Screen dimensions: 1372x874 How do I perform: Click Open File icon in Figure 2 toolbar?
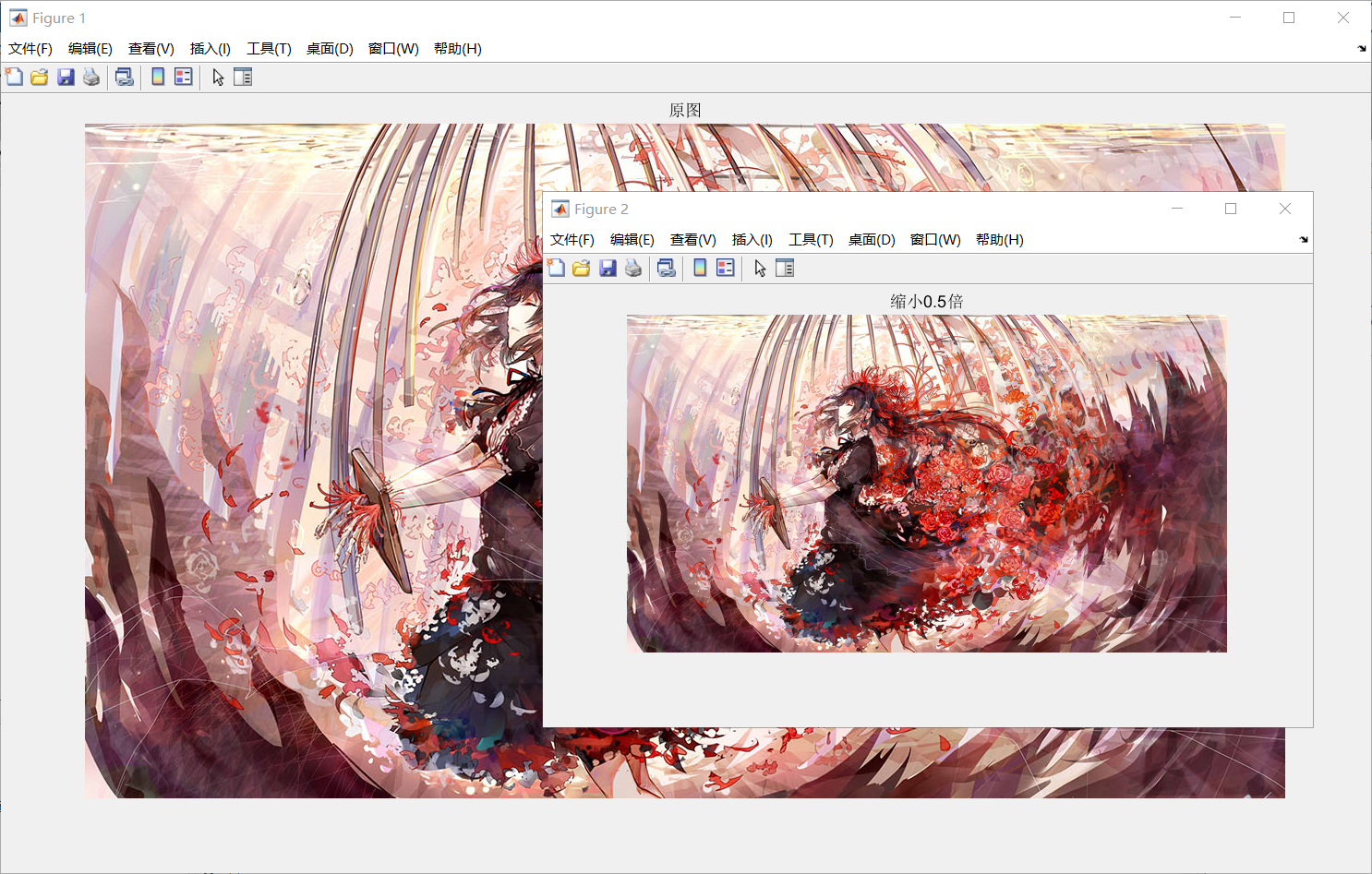(x=582, y=268)
